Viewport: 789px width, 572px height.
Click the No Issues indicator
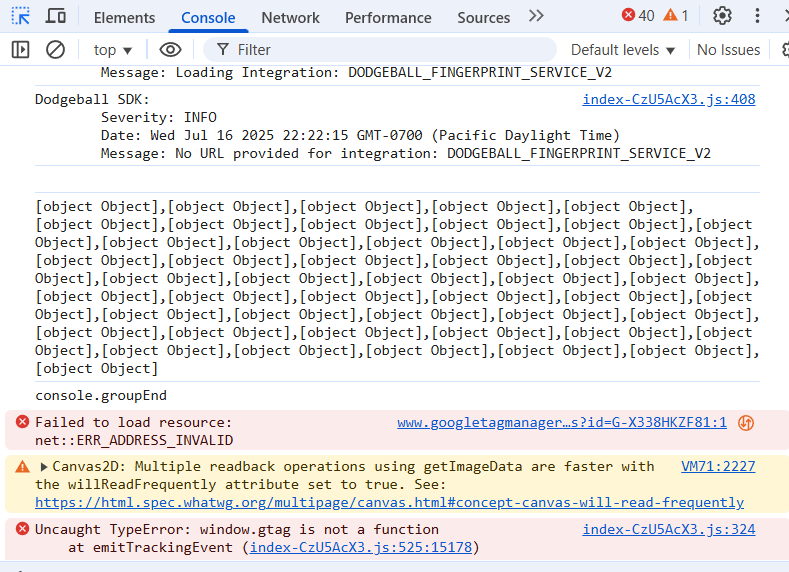point(728,50)
